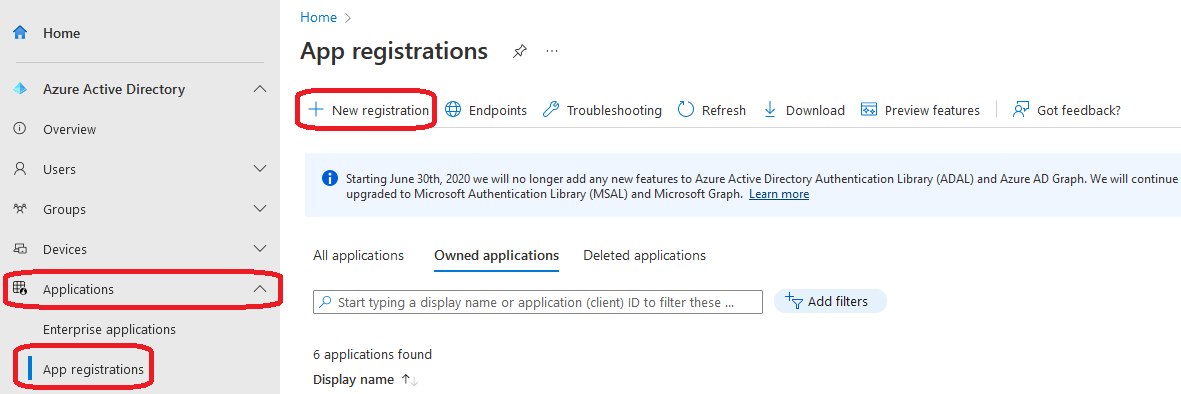Click the Devices label in sidebar
This screenshot has width=1181, height=394.
pos(65,249)
